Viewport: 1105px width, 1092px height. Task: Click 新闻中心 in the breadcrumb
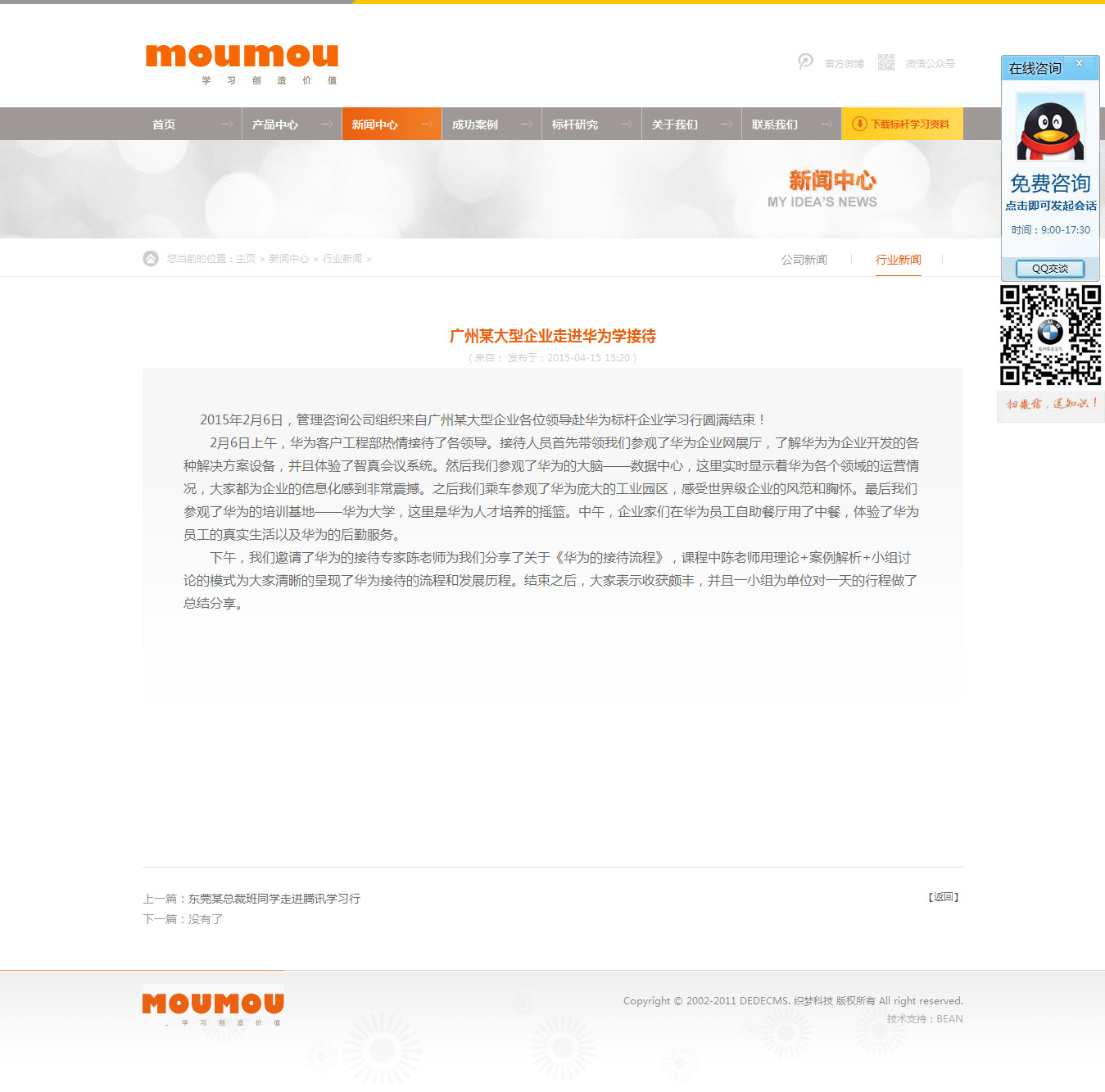[x=288, y=259]
